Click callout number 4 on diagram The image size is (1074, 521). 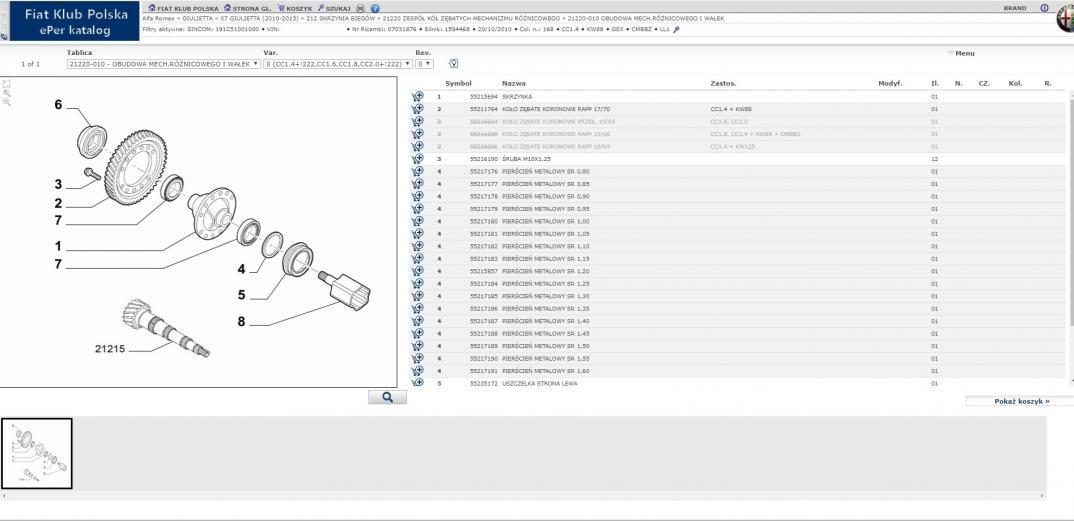coord(241,270)
